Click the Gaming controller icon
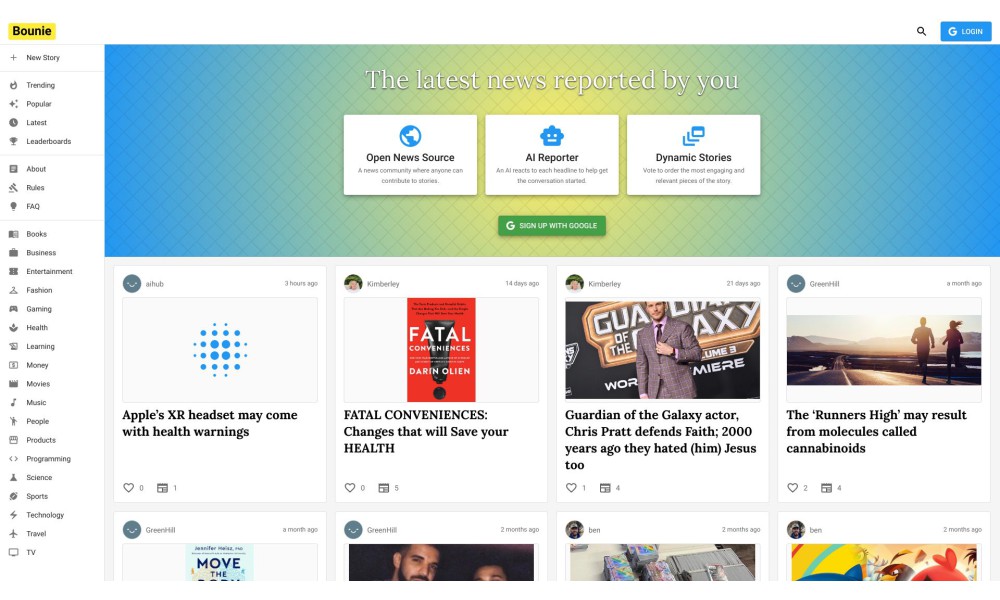 coord(13,309)
